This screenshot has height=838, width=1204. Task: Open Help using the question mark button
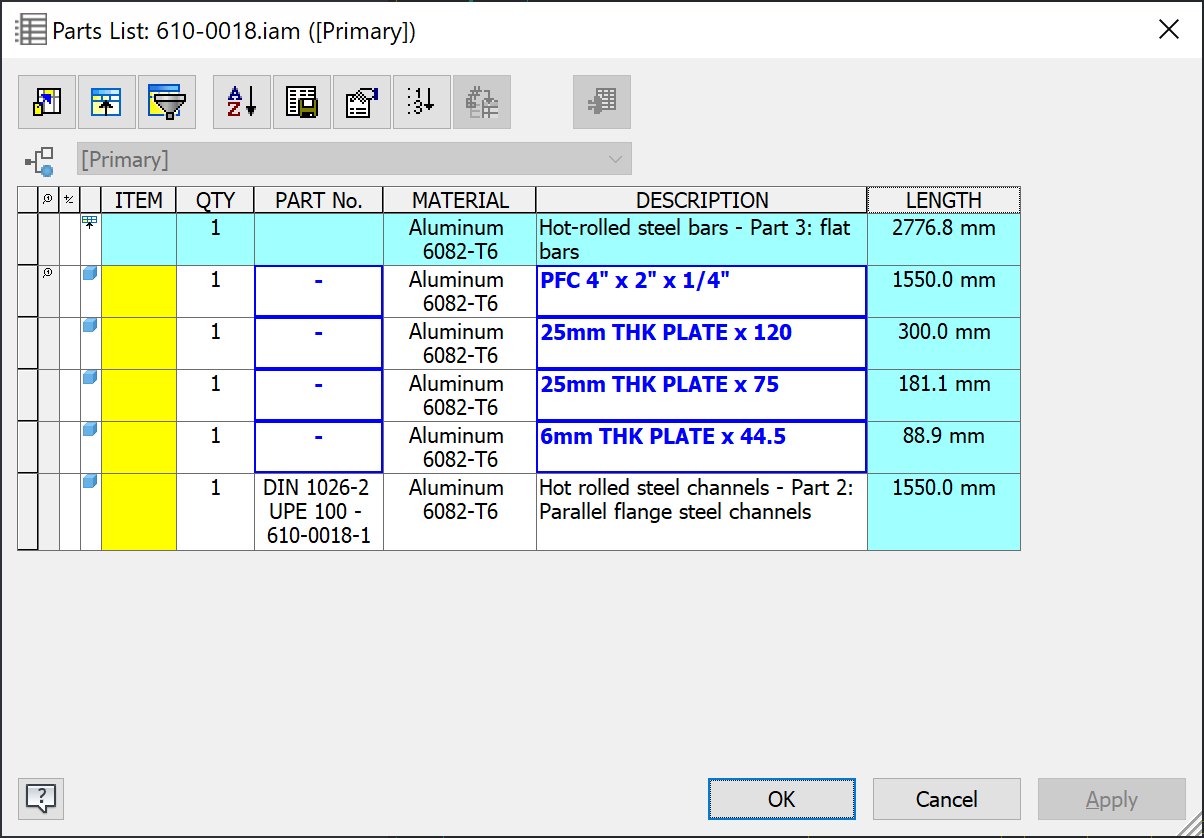tap(40, 798)
